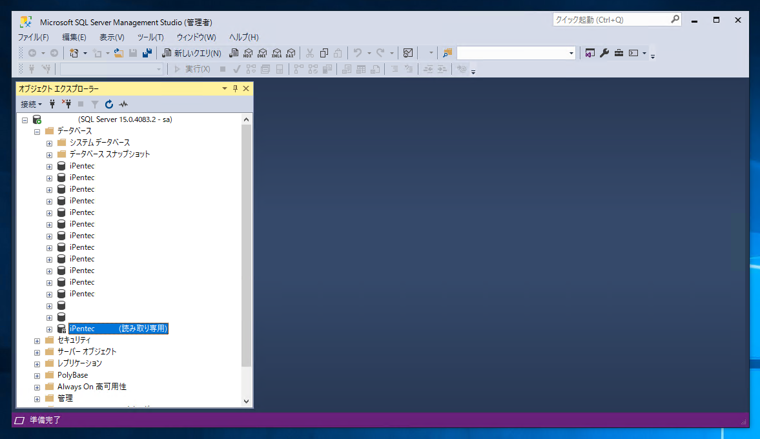Toggle auto-hide pin on Object Explorer

click(235, 89)
